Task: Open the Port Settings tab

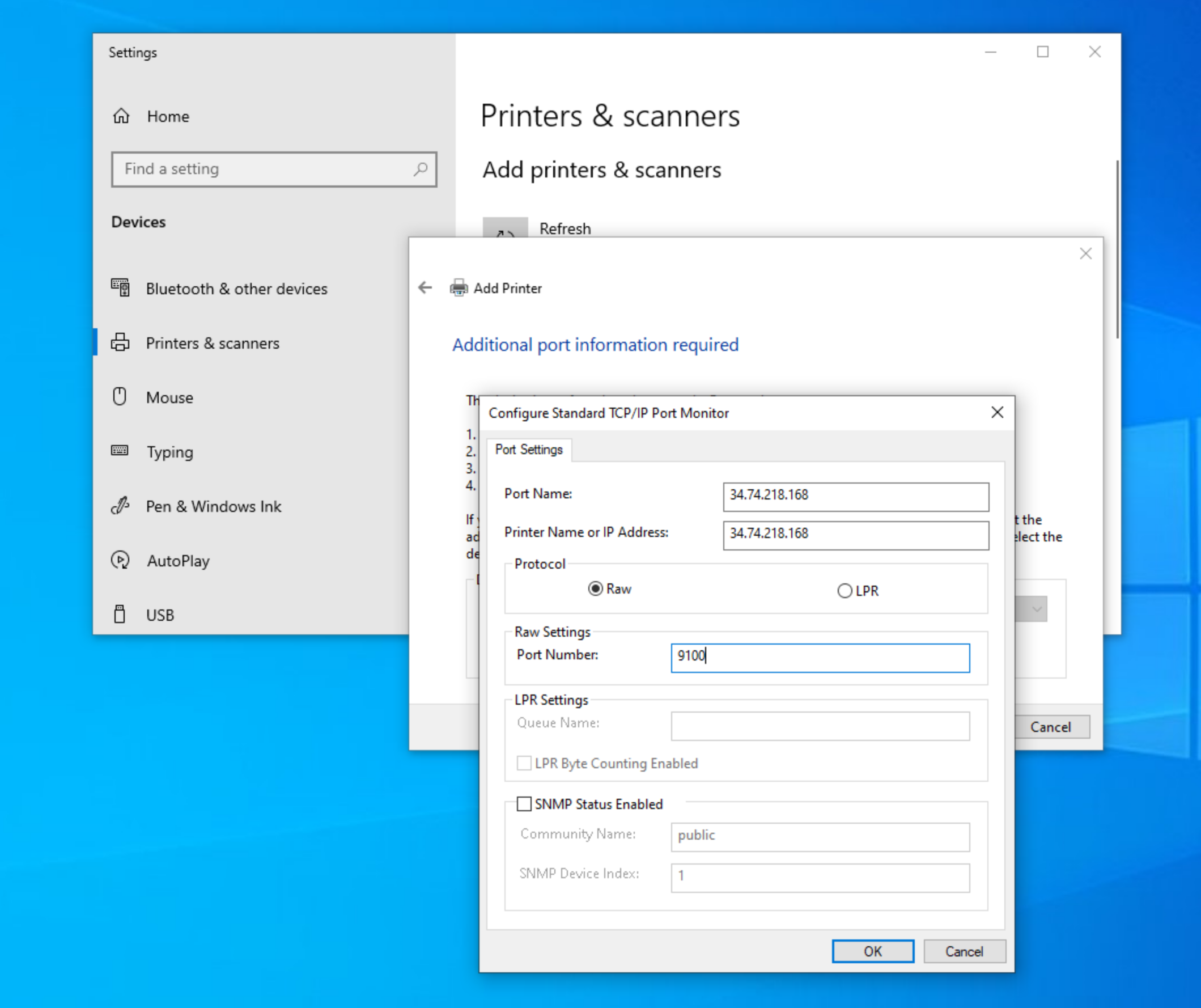Action: tap(528, 450)
